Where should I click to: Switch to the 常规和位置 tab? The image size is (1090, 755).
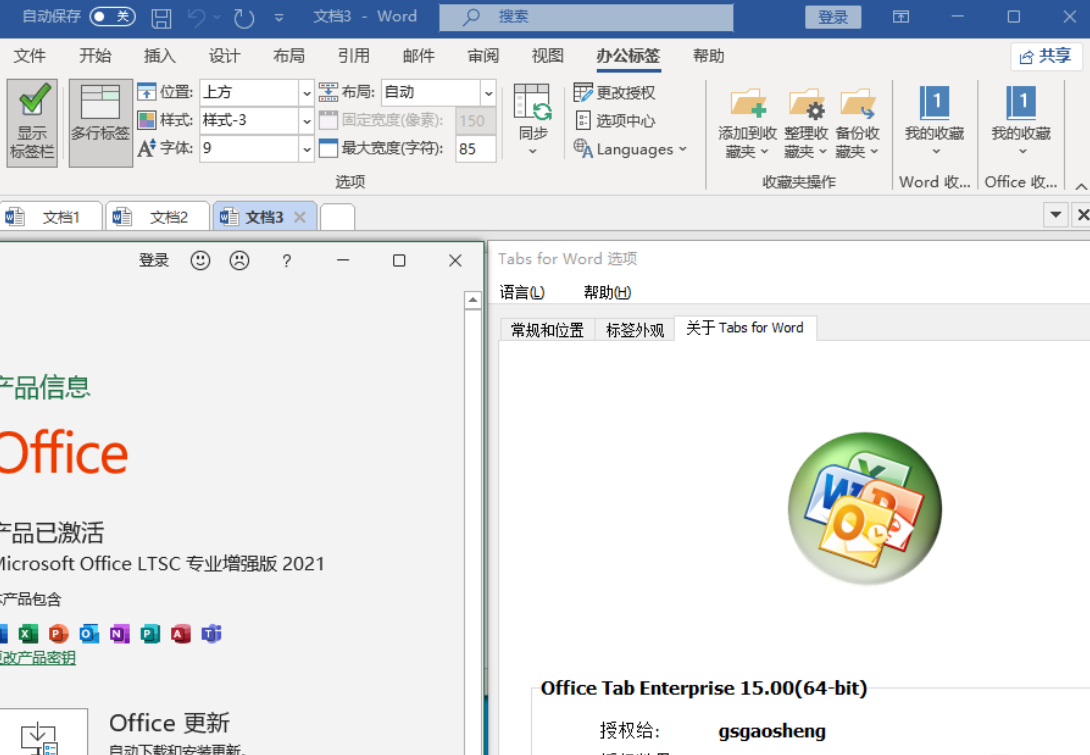point(548,330)
